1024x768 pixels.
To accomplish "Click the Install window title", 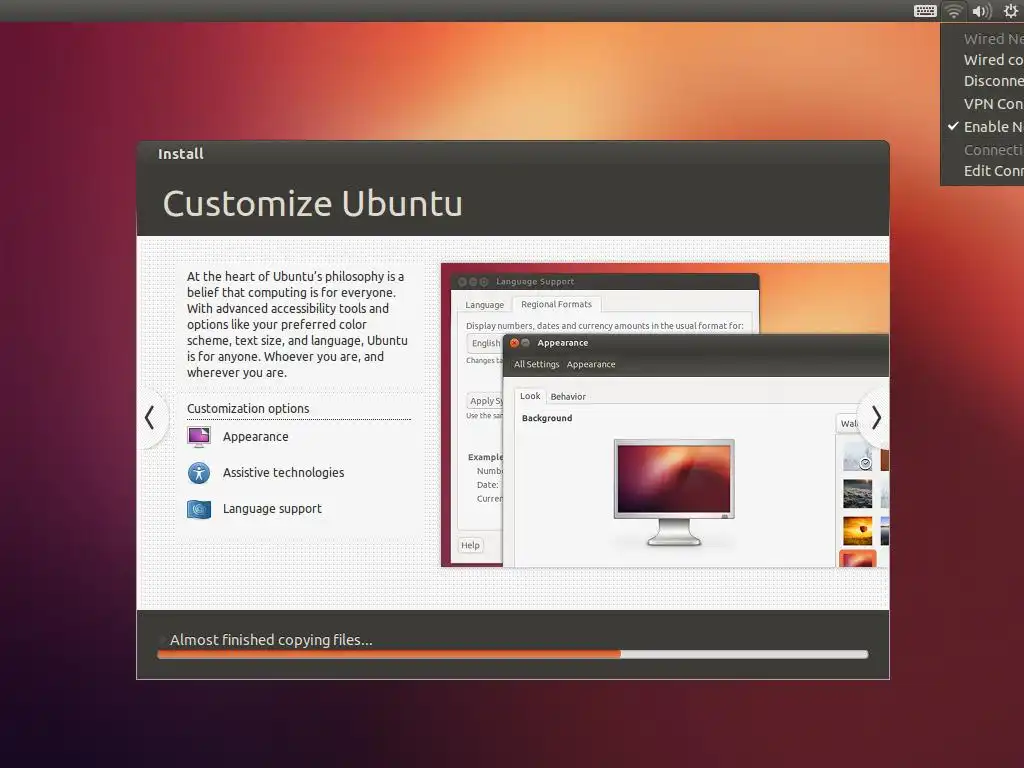I will click(x=181, y=153).
